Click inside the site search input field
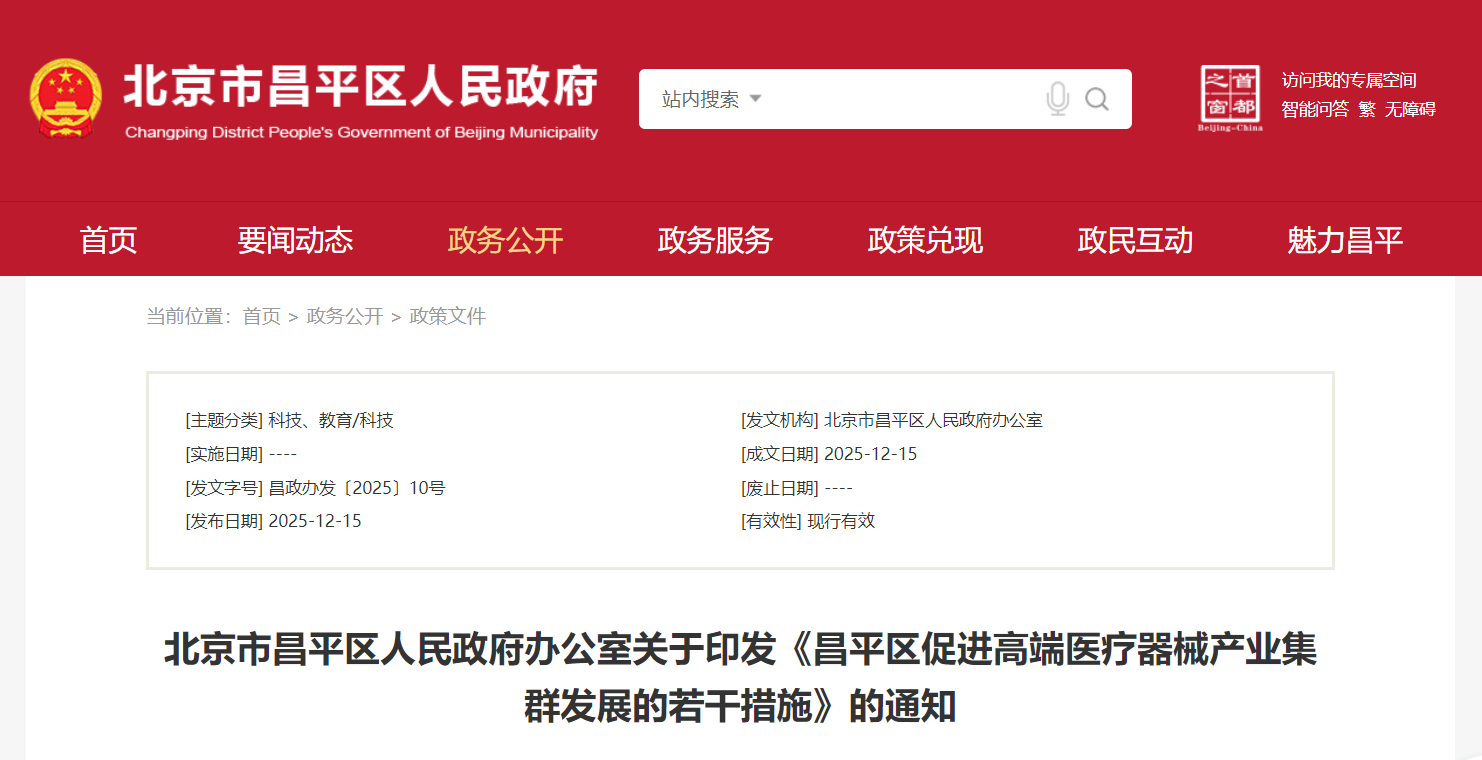The height and width of the screenshot is (760, 1482). pyautogui.click(x=900, y=99)
